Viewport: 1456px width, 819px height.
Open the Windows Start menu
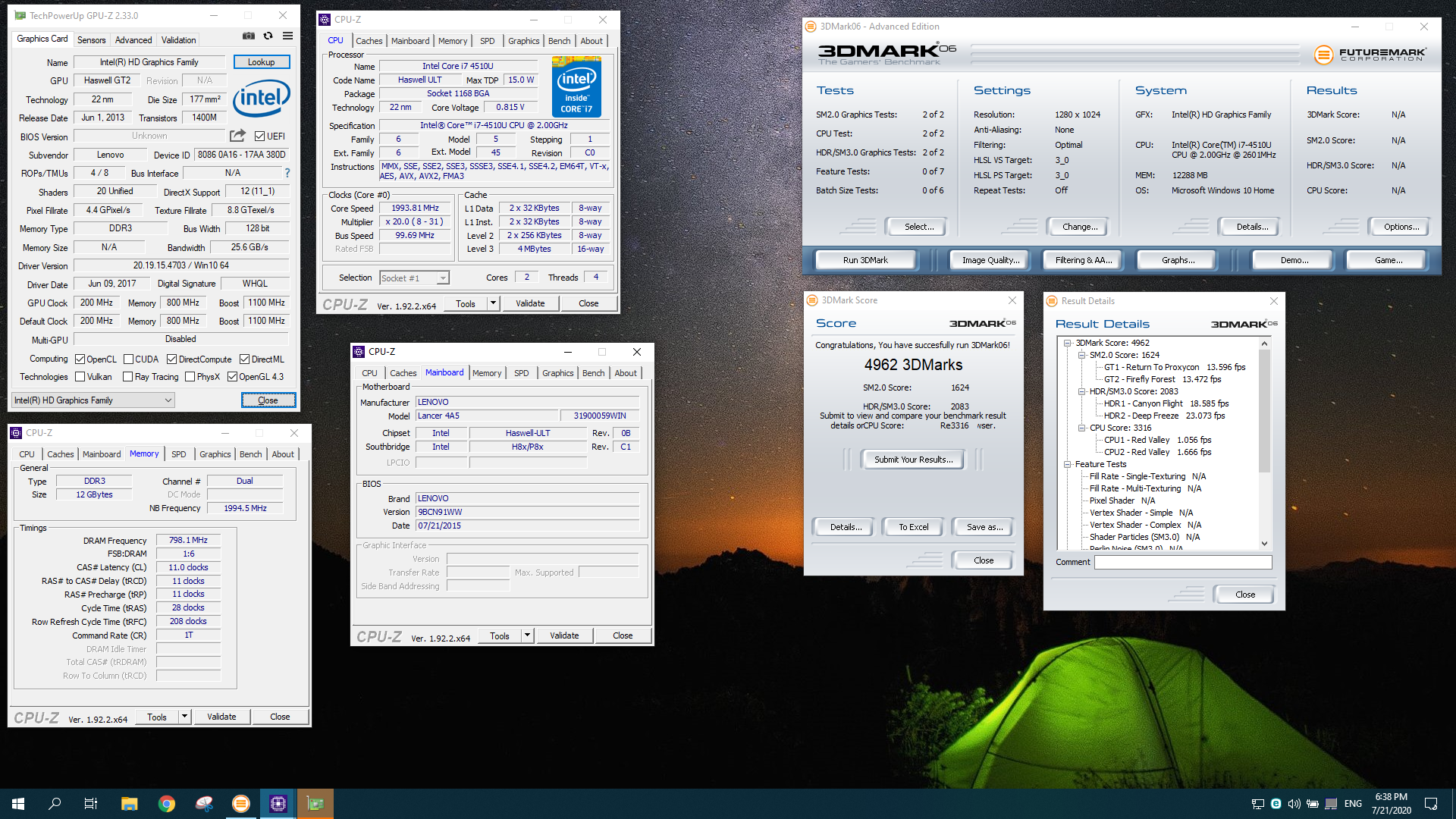18,803
